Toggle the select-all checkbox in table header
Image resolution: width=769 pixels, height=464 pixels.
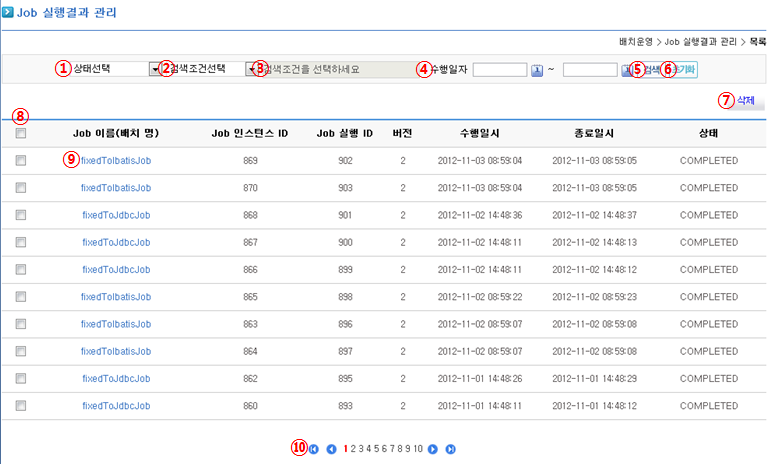tap(21, 133)
